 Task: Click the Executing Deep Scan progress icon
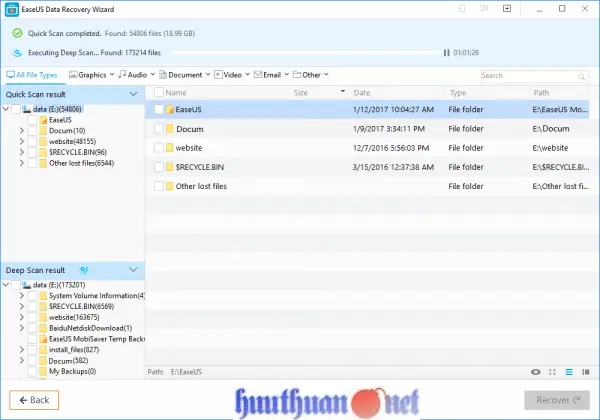pyautogui.click(x=17, y=53)
